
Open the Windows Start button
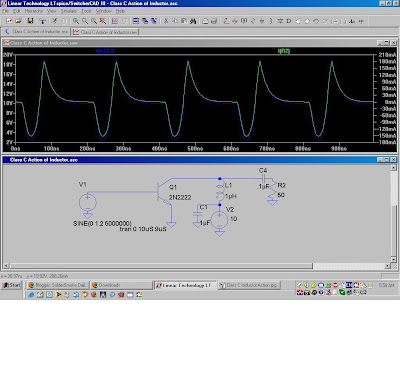(12, 285)
